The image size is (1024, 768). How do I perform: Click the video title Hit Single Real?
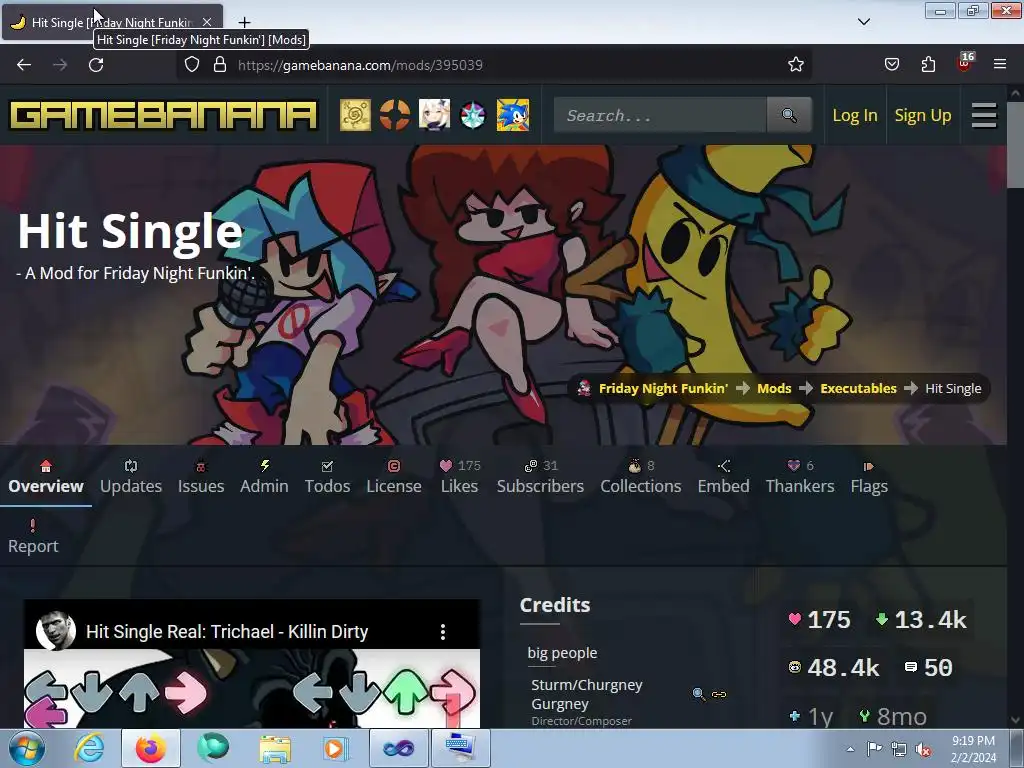pyautogui.click(x=227, y=632)
